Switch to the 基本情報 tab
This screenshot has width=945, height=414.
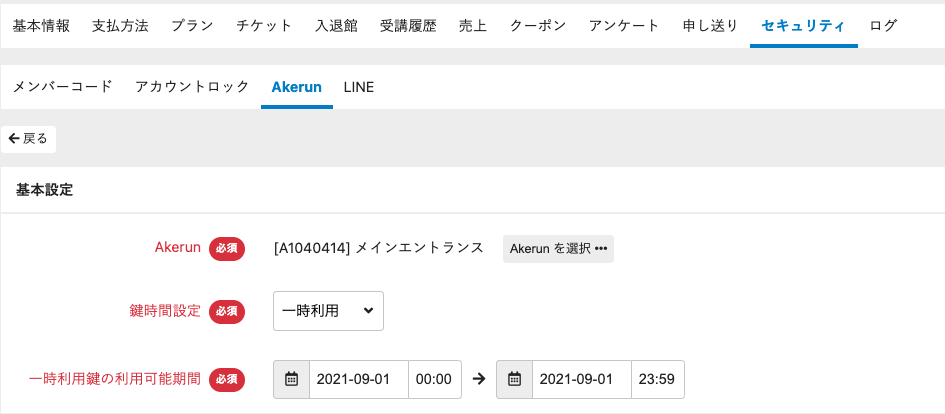[x=41, y=25]
